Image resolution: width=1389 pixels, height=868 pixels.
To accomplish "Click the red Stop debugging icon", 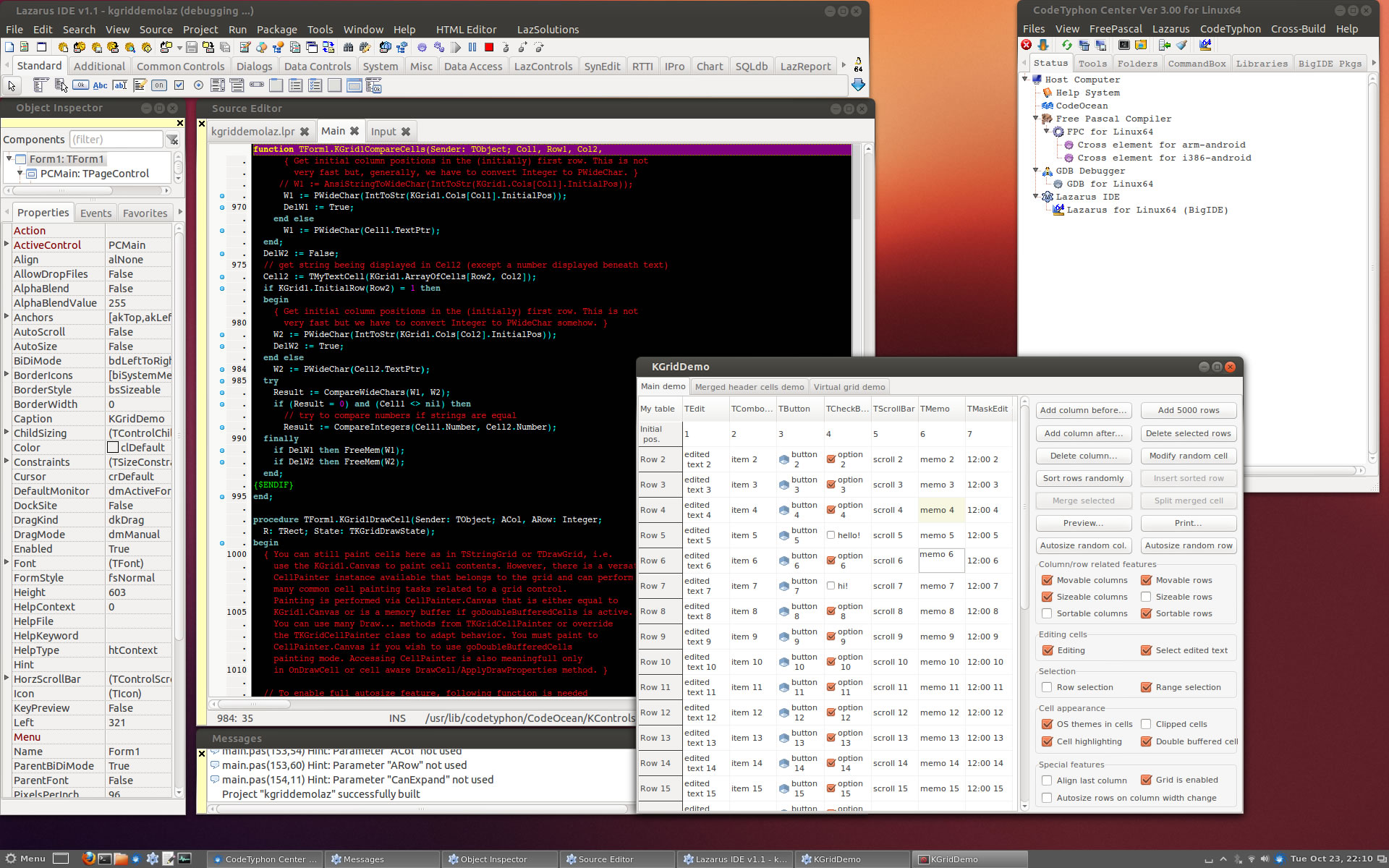I will pos(489,47).
